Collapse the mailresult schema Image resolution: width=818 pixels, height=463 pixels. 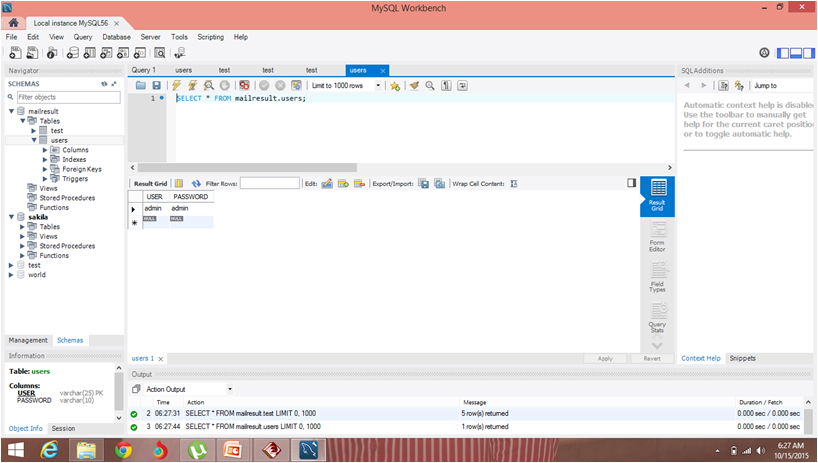pyautogui.click(x=11, y=111)
